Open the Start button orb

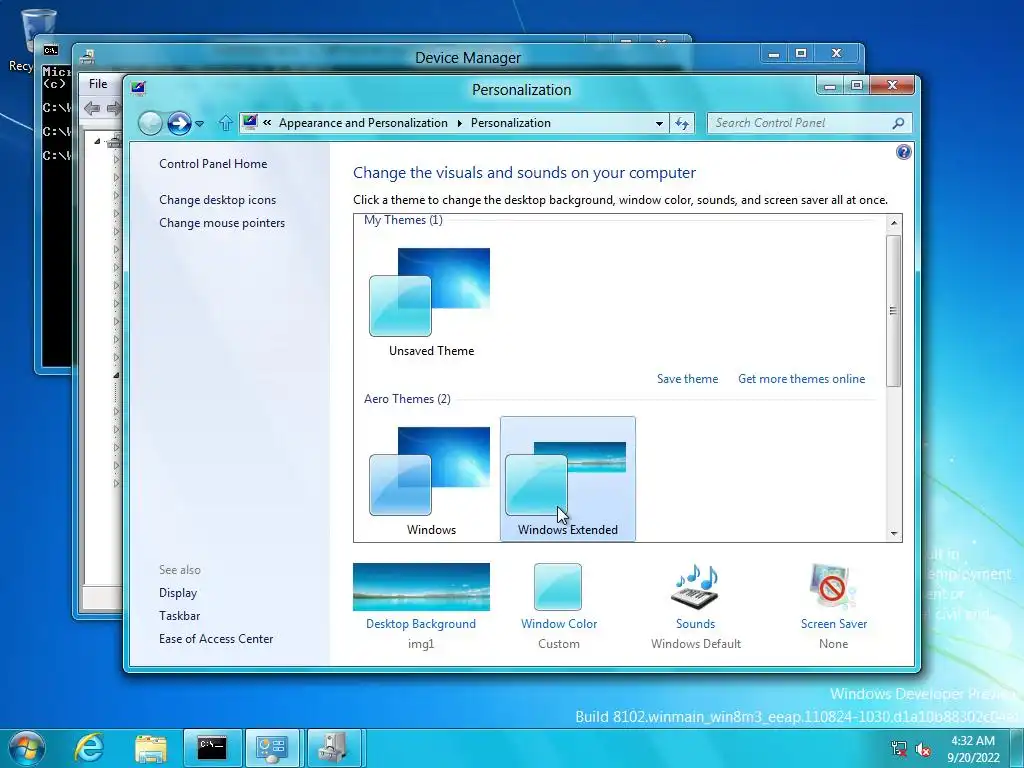(x=27, y=748)
